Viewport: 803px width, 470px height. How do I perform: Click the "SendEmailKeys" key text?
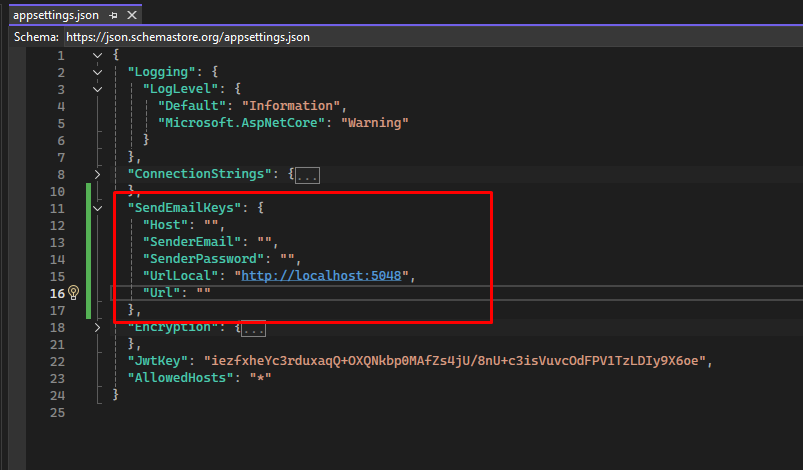coord(184,207)
